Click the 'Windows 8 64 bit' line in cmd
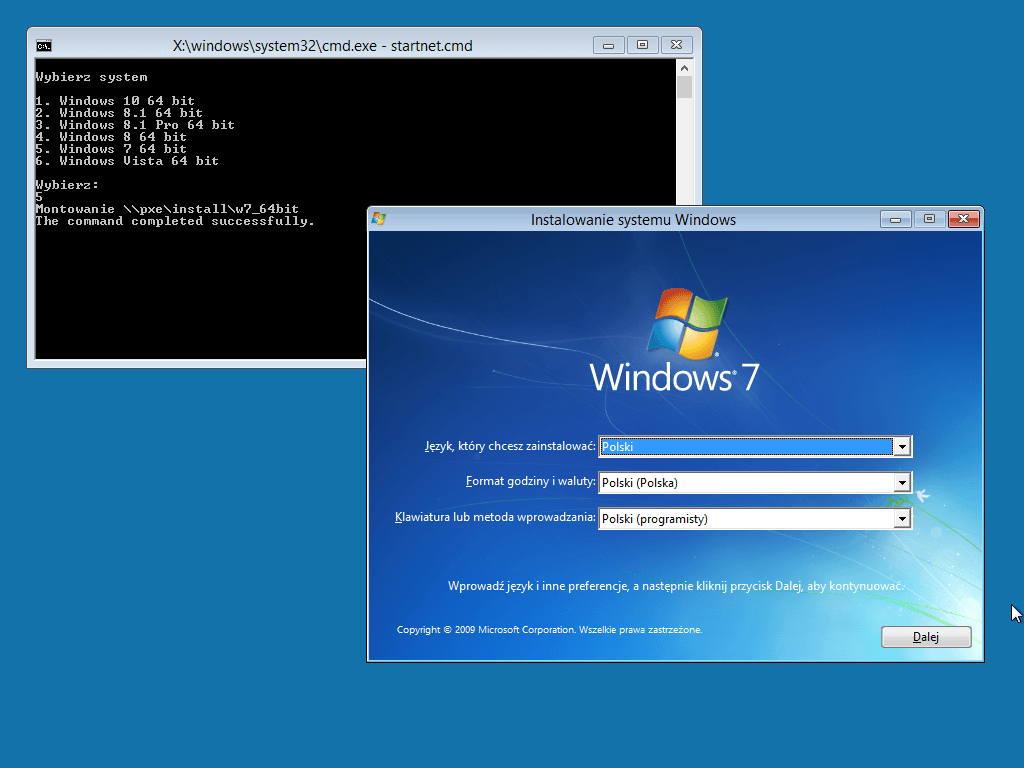 111,136
